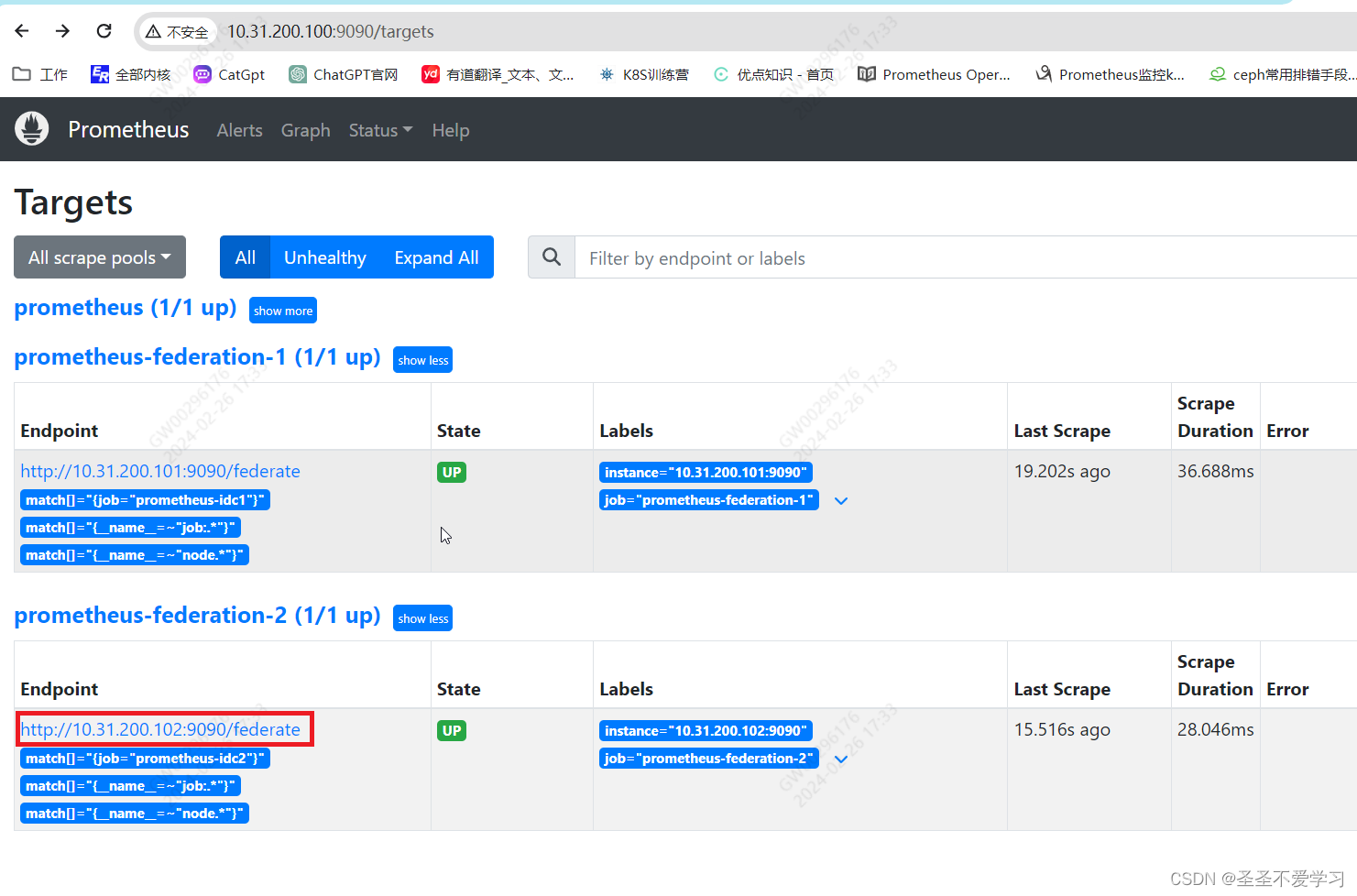The height and width of the screenshot is (896, 1357).
Task: Open prometheus (1/1 up) pool heading
Action: pos(126,307)
